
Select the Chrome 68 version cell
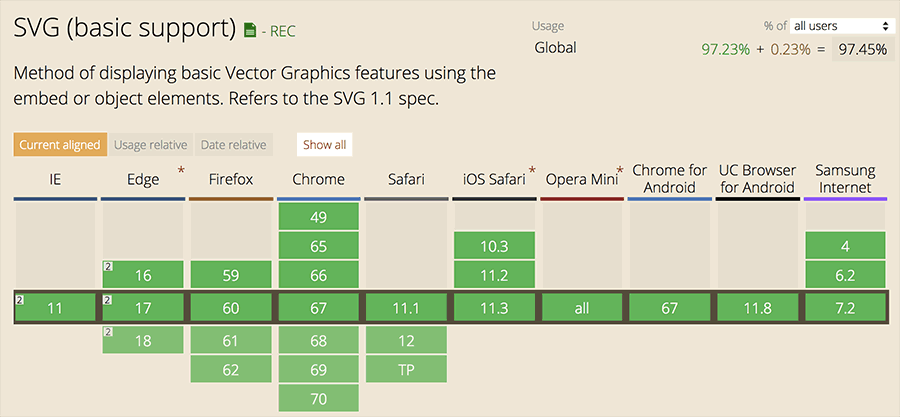click(x=319, y=340)
